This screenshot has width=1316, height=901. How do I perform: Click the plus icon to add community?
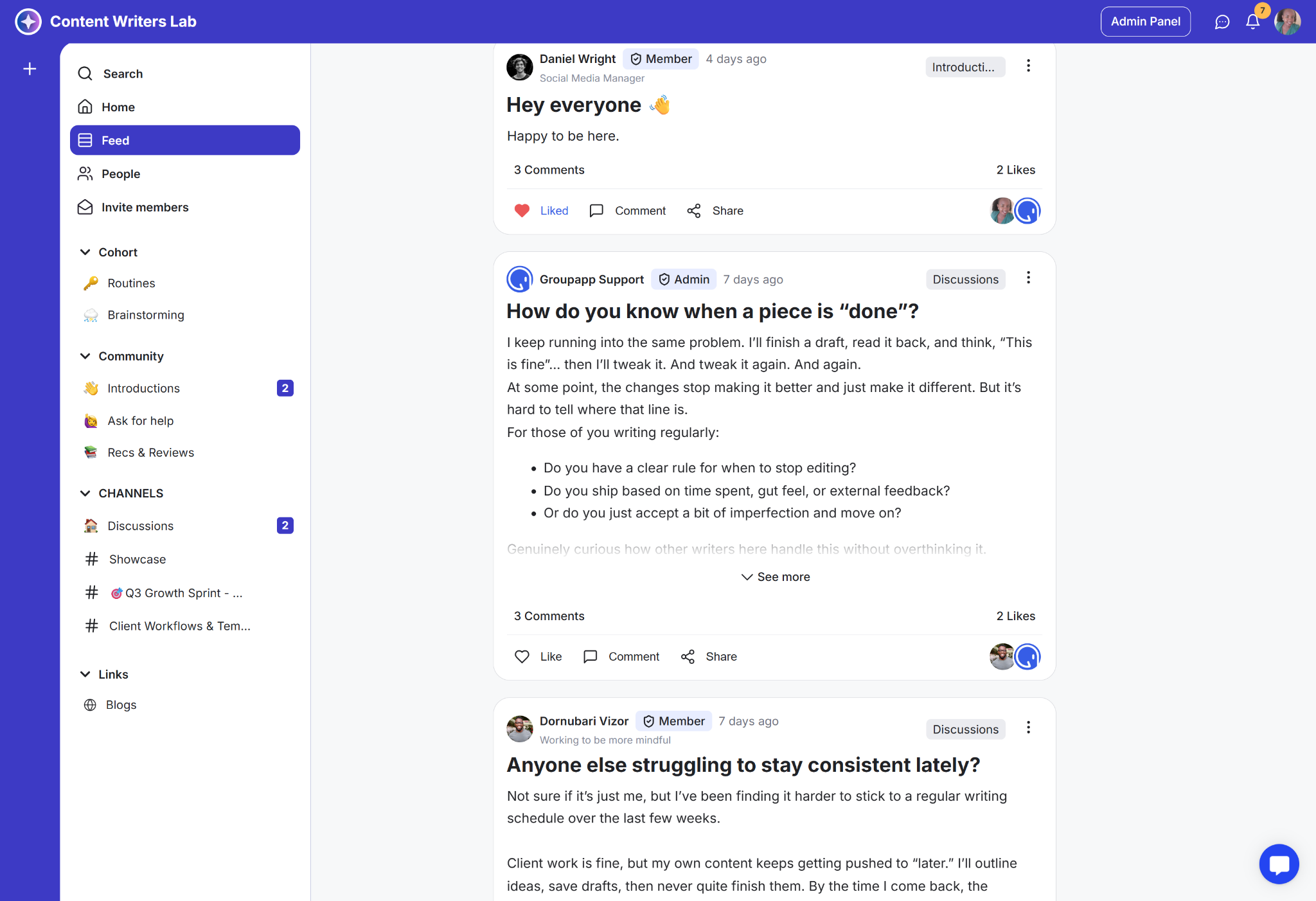pyautogui.click(x=30, y=69)
